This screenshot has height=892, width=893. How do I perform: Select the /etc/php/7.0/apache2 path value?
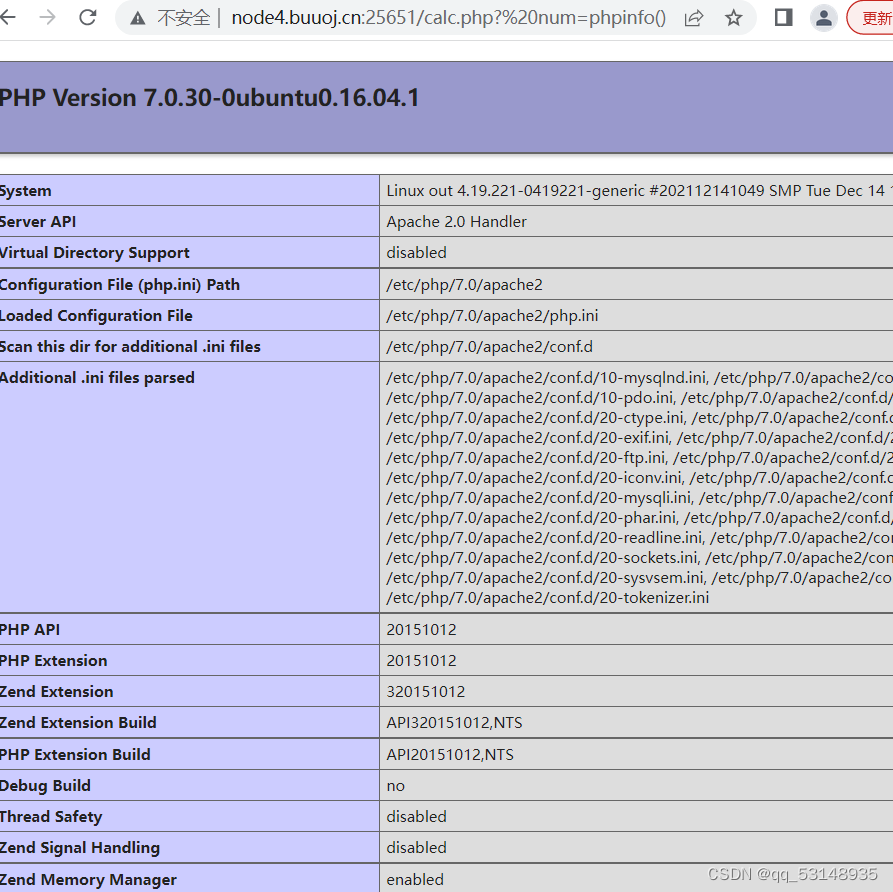(464, 285)
